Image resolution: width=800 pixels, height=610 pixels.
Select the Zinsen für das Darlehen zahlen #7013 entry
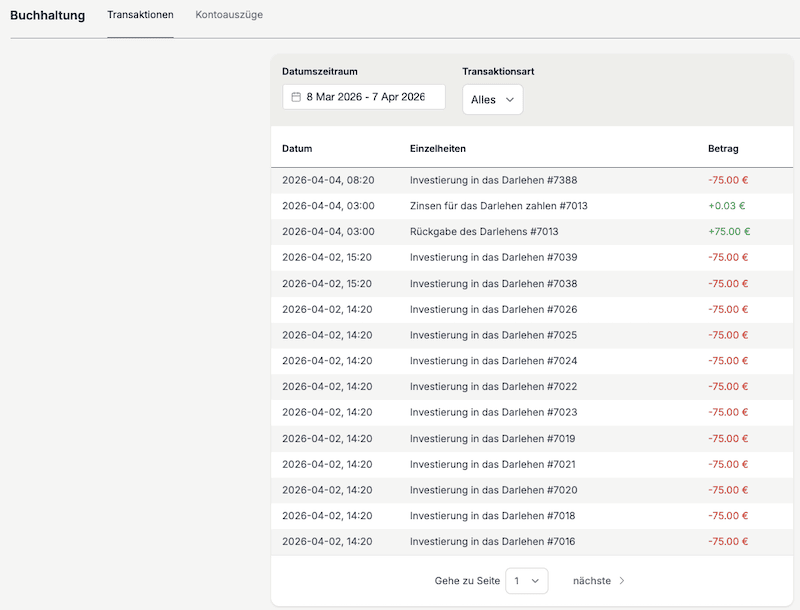pos(498,206)
